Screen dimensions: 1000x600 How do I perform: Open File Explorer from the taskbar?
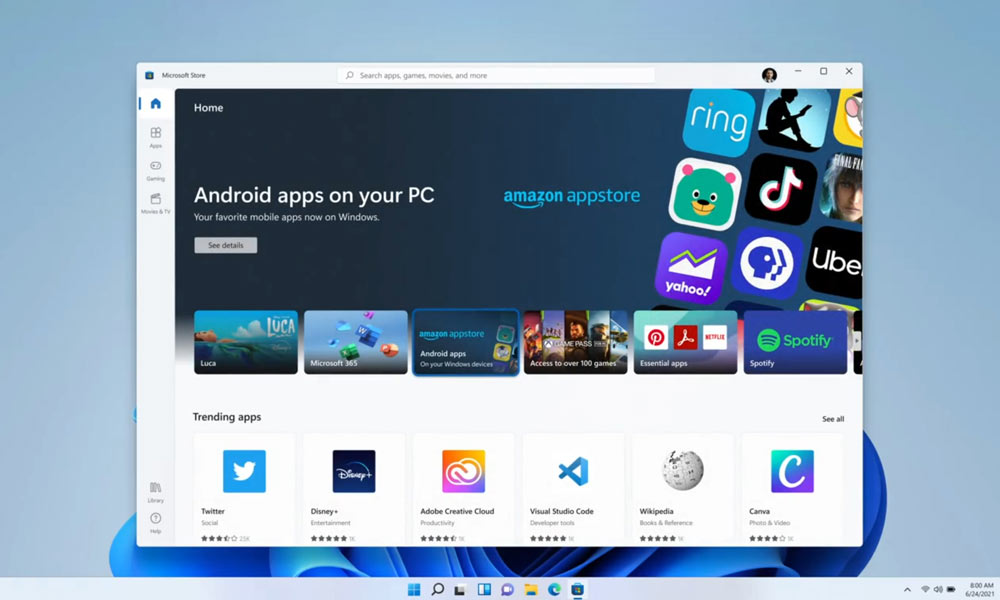click(x=531, y=589)
